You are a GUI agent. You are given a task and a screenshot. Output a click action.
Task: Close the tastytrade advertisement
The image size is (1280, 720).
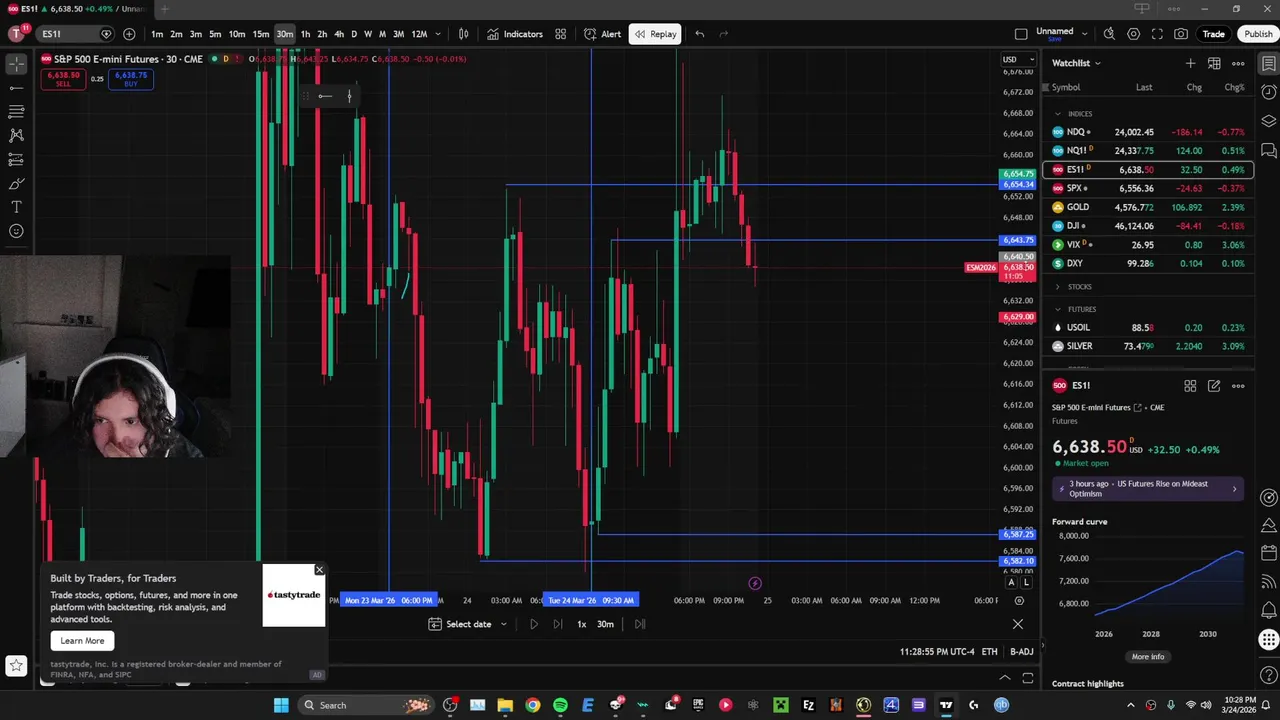[x=319, y=570]
